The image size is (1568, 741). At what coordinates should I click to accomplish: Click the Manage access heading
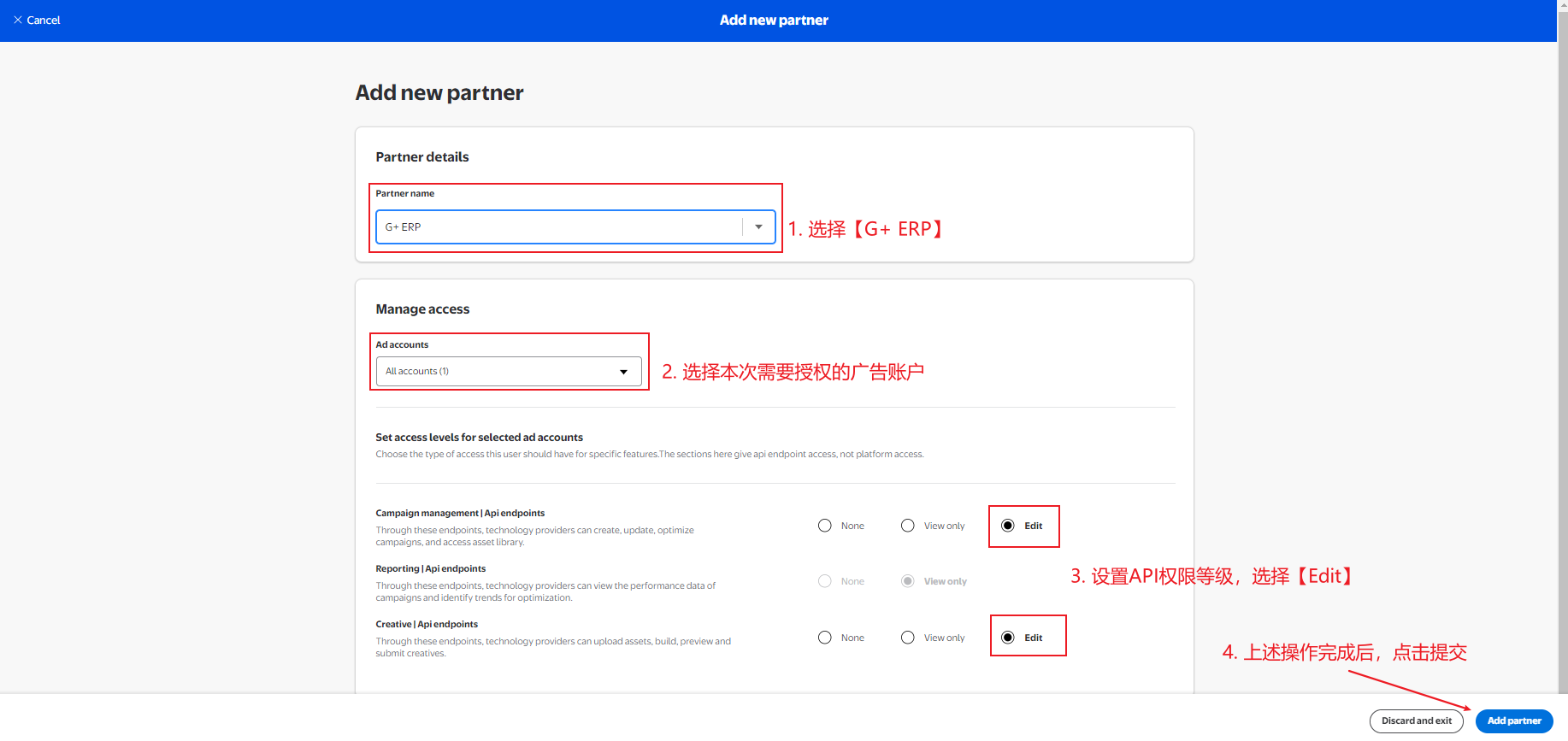[x=422, y=309]
